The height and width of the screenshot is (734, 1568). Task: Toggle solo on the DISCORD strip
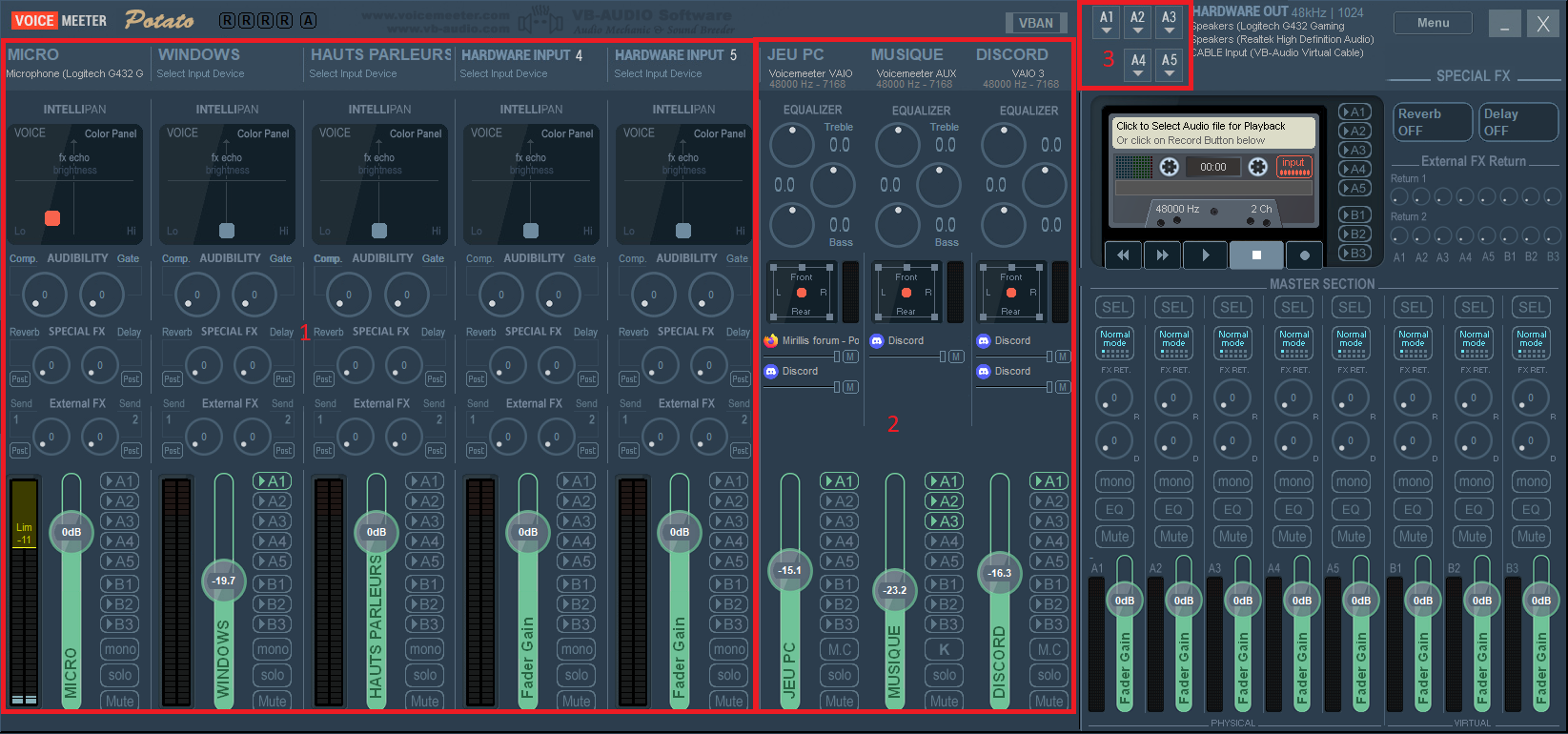1049,675
